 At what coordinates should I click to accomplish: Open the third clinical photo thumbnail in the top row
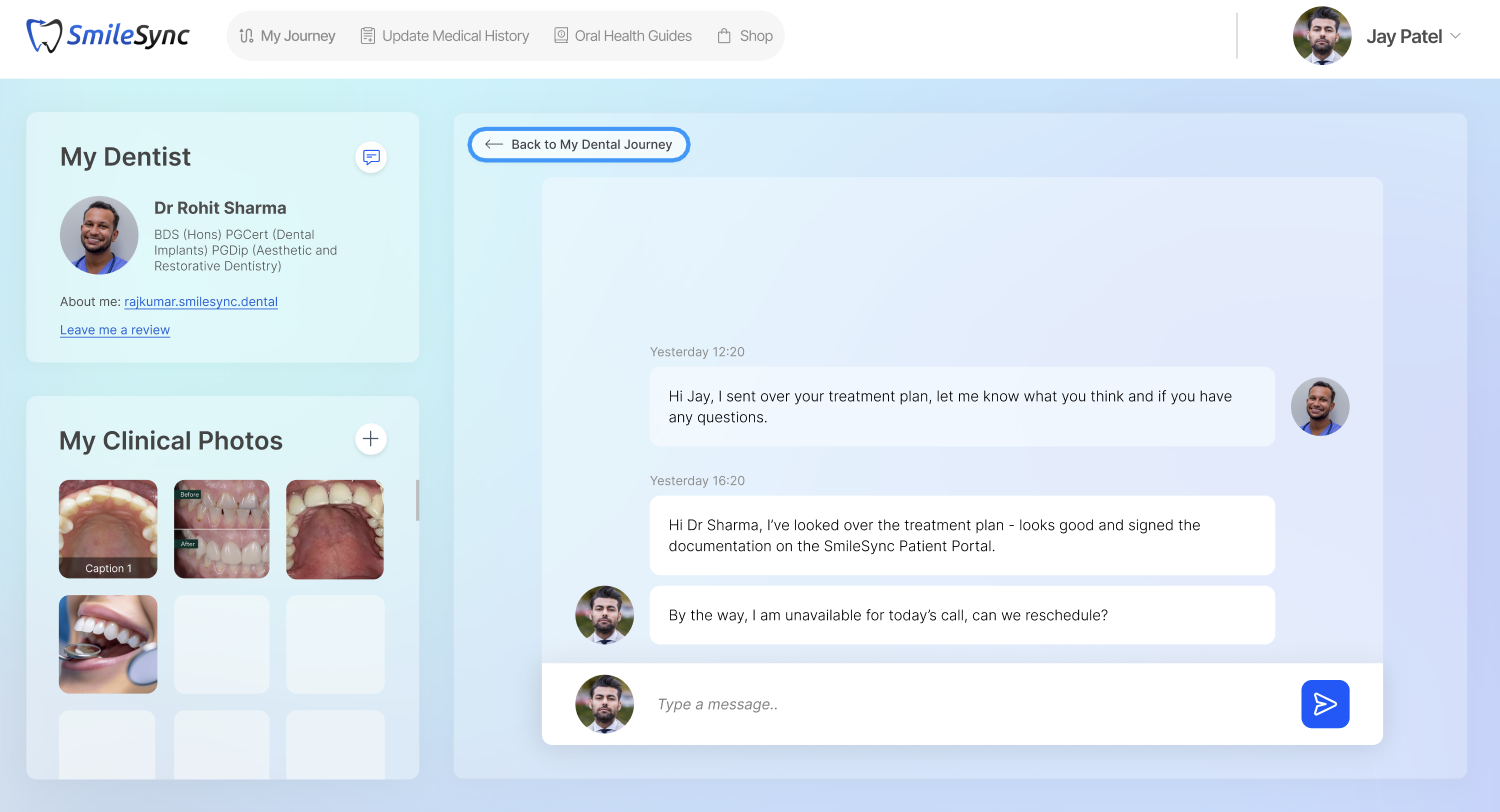(x=335, y=529)
